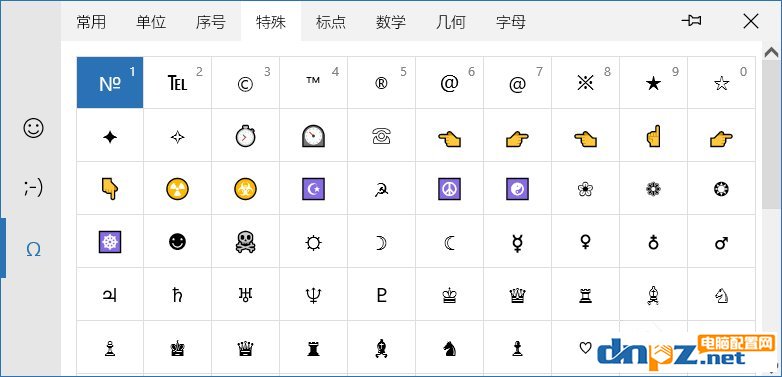Insert the white four-pointed star ✧

pos(178,136)
